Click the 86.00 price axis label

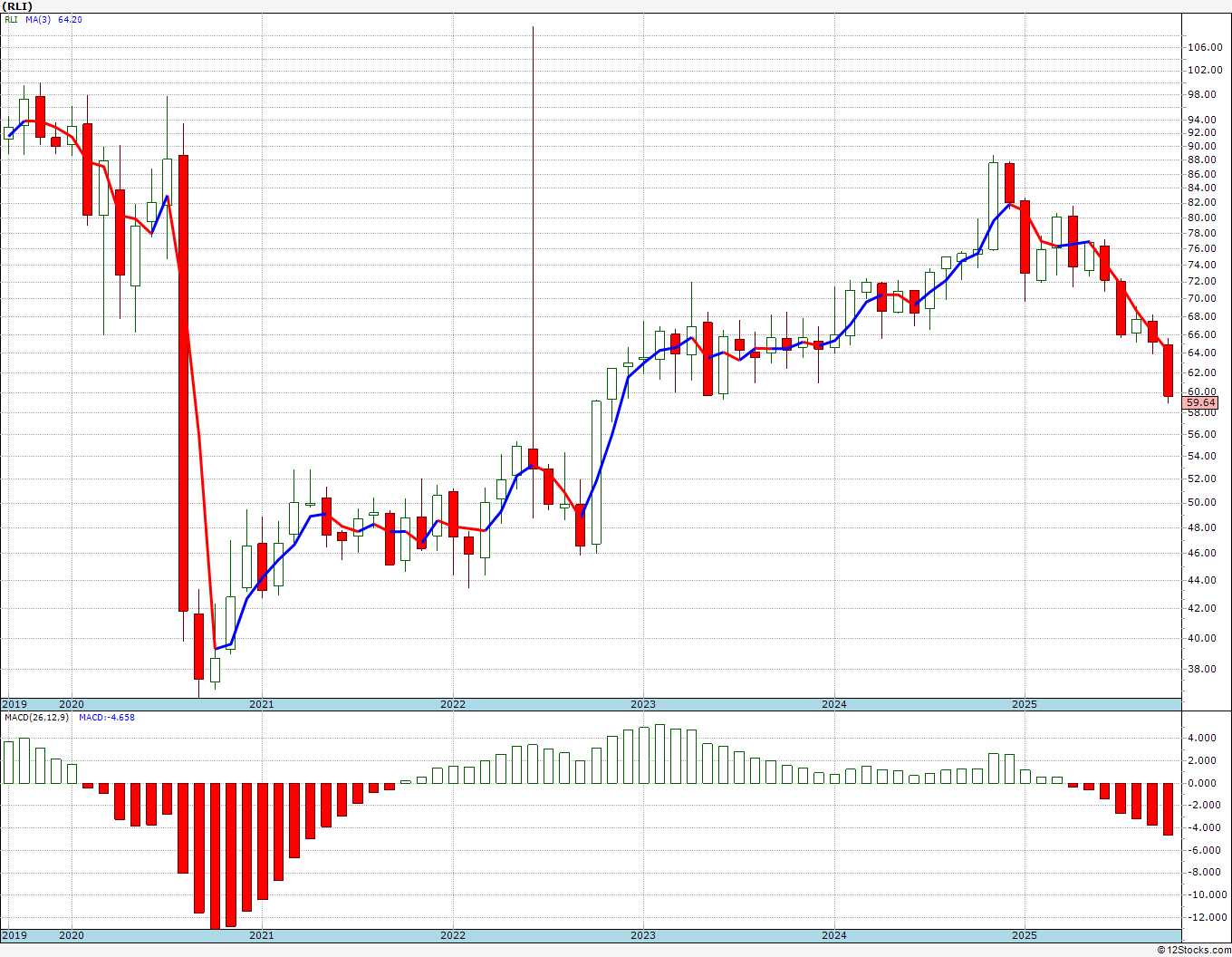click(x=1200, y=174)
